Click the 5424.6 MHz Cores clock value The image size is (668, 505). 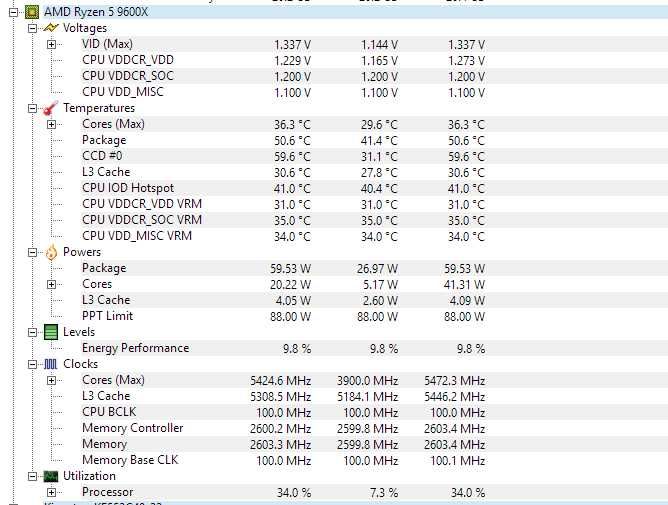pyautogui.click(x=280, y=381)
